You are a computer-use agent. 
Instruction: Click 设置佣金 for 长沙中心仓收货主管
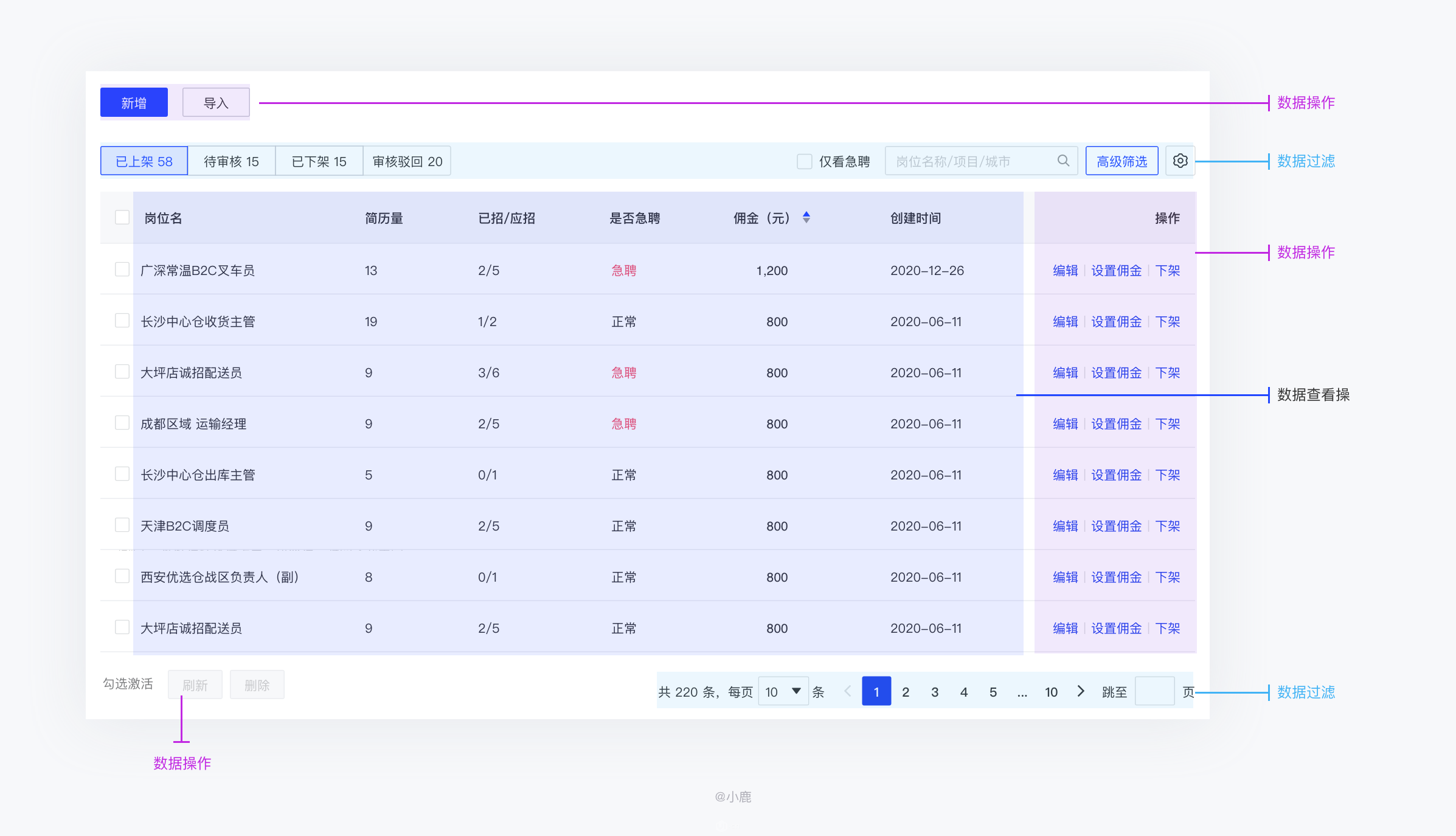[1116, 321]
